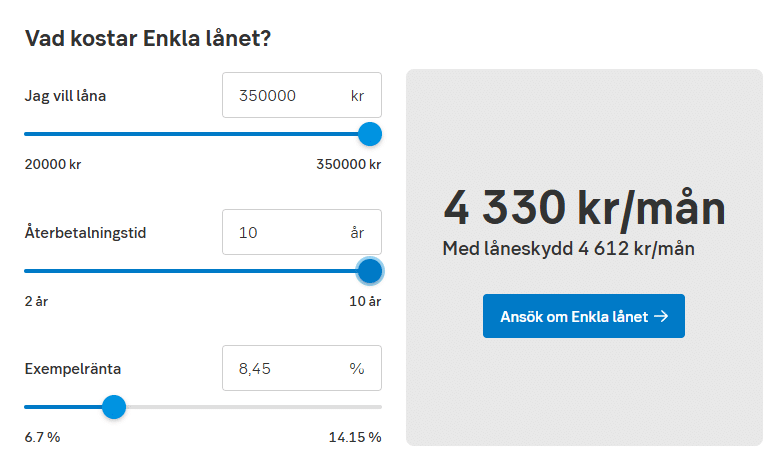777x452 pixels.
Task: Click the Exempelränta label text
Action: (73, 369)
